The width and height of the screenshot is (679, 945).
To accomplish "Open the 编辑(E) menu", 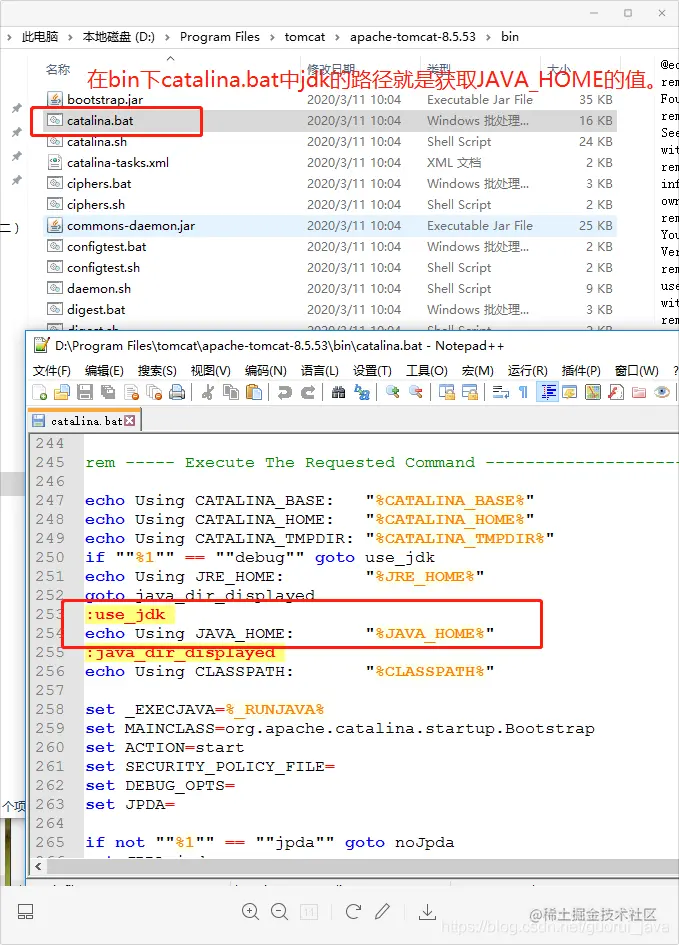I will (x=104, y=371).
